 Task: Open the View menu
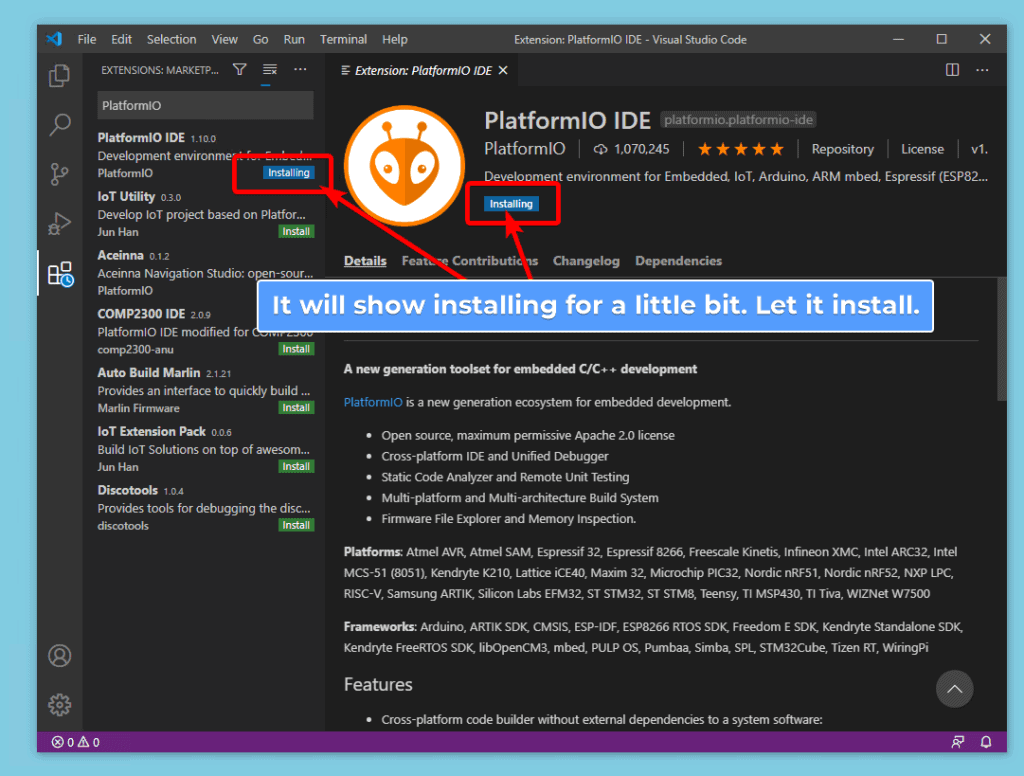tap(225, 39)
